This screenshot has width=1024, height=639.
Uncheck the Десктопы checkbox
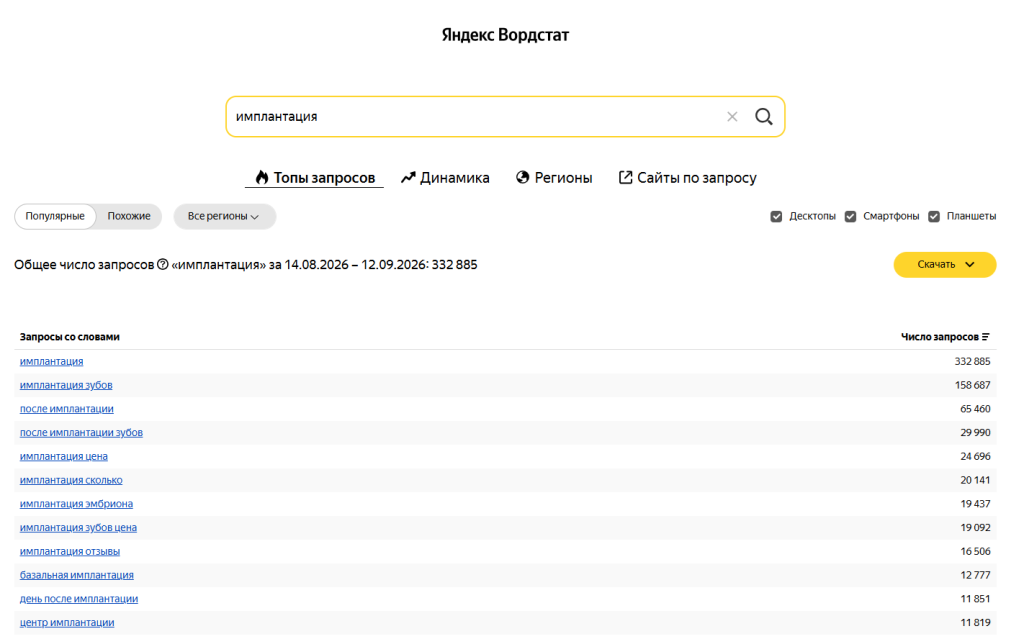[x=776, y=216]
